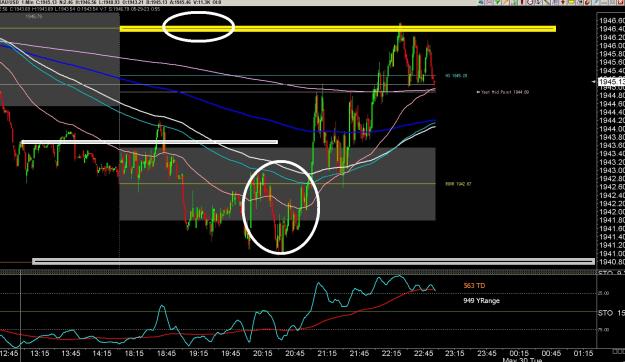Click the 1940.80 price axis label
The height and width of the screenshot is (362, 625).
coord(612,262)
